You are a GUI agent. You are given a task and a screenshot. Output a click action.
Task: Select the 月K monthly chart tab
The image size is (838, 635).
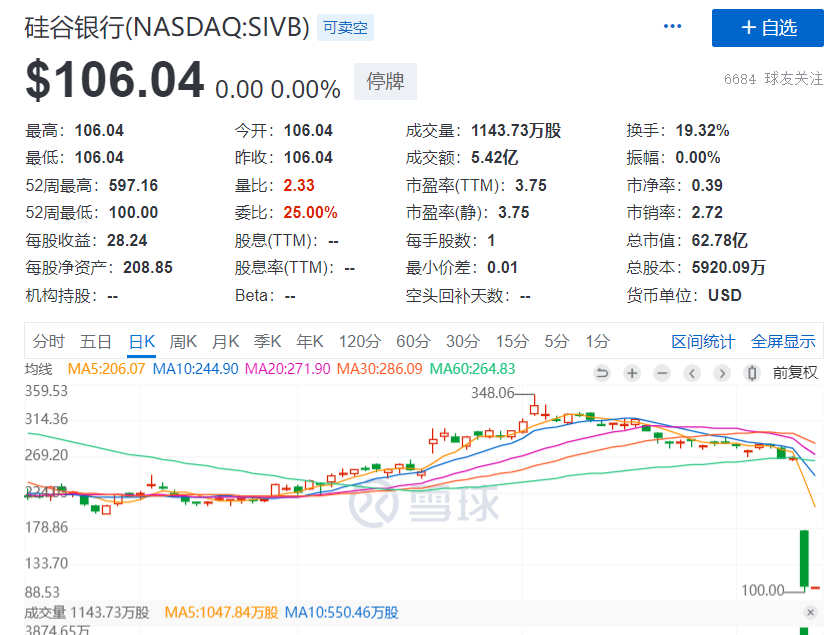[226, 341]
